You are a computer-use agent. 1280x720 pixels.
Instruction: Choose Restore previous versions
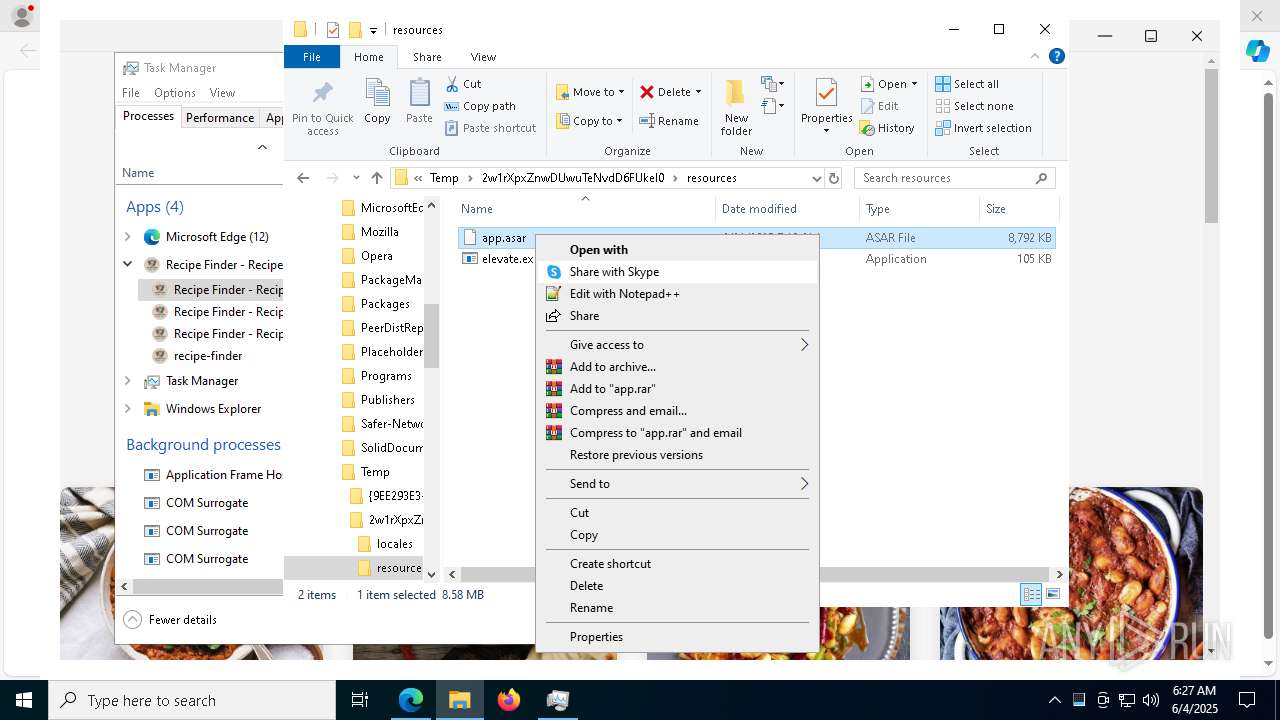pos(677,455)
